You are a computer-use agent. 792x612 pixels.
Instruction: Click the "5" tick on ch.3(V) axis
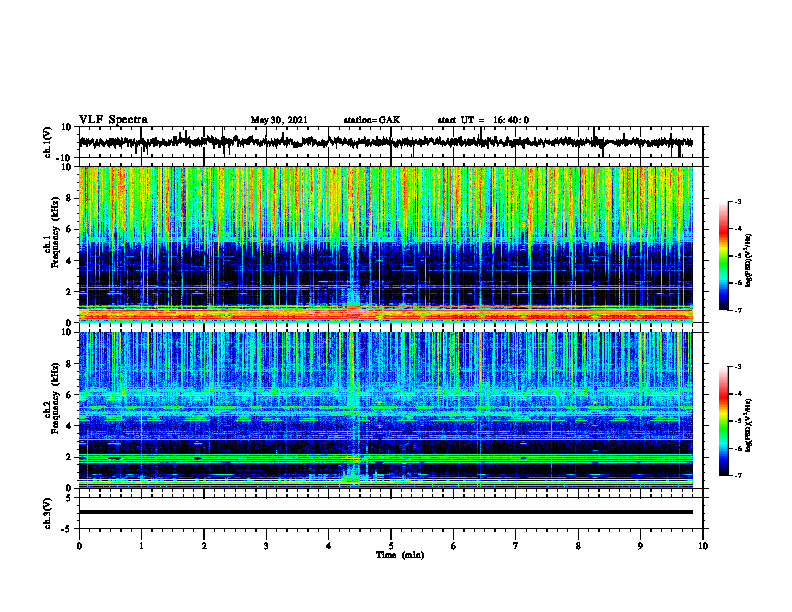click(x=69, y=498)
